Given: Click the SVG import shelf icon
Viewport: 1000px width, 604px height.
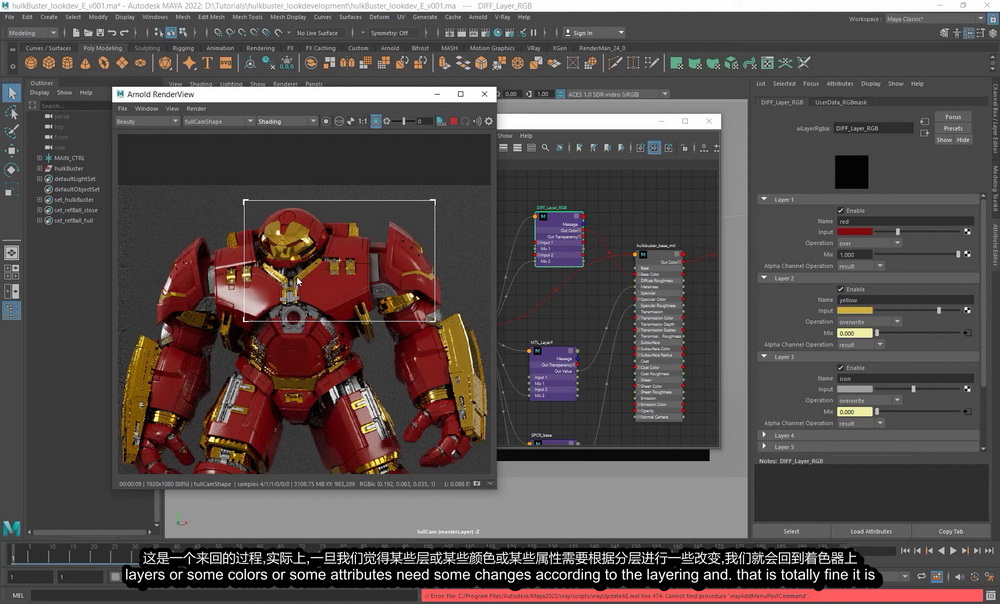Looking at the screenshot, I should click(226, 63).
